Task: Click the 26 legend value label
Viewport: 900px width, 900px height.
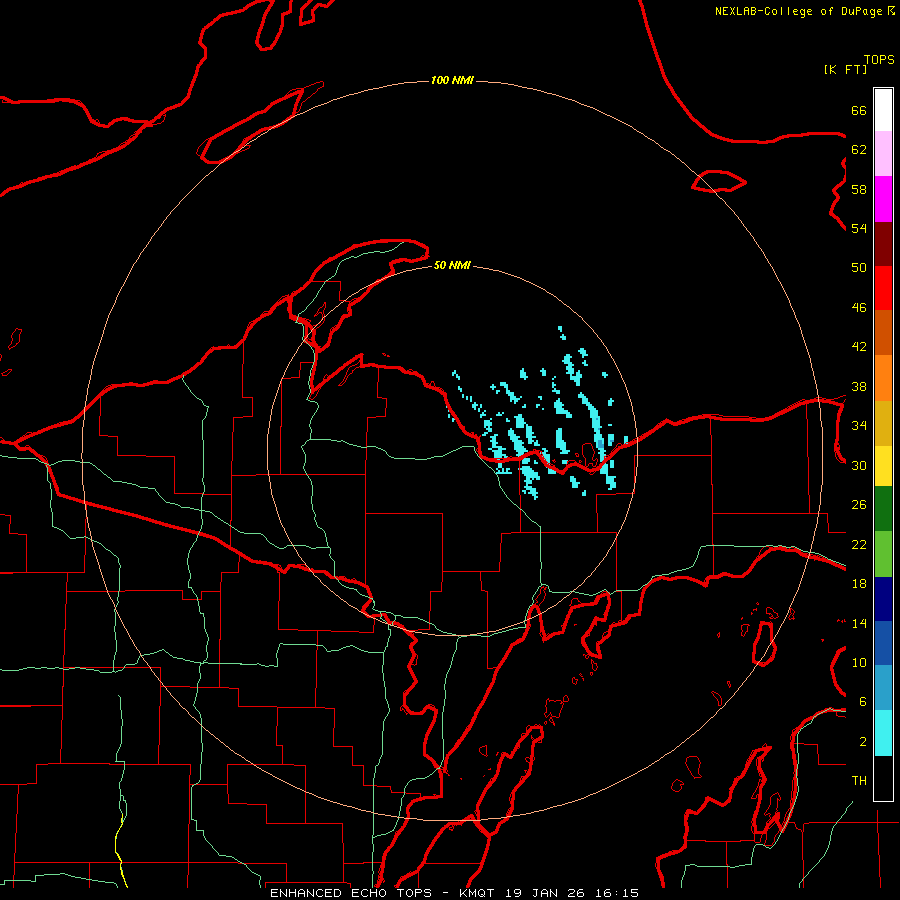Action: coord(859,505)
